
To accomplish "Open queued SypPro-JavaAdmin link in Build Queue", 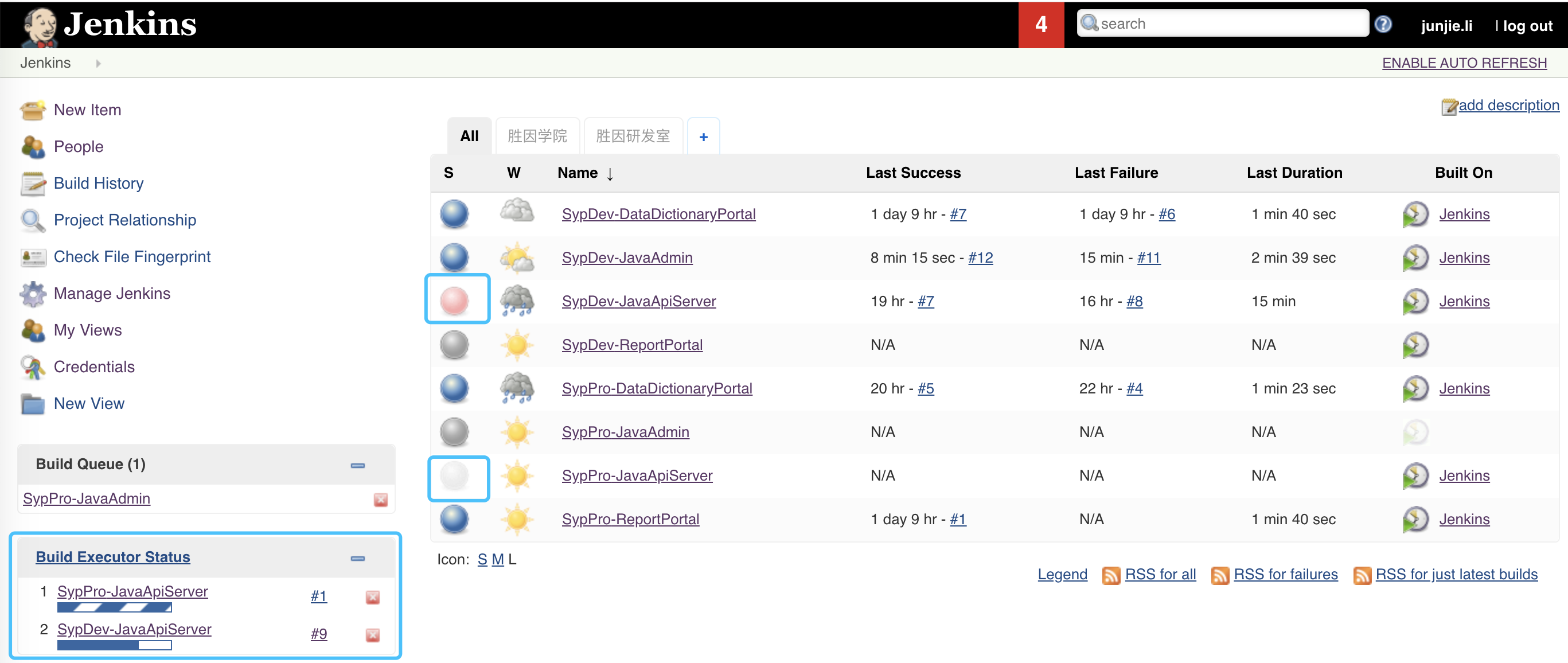I will [x=87, y=498].
